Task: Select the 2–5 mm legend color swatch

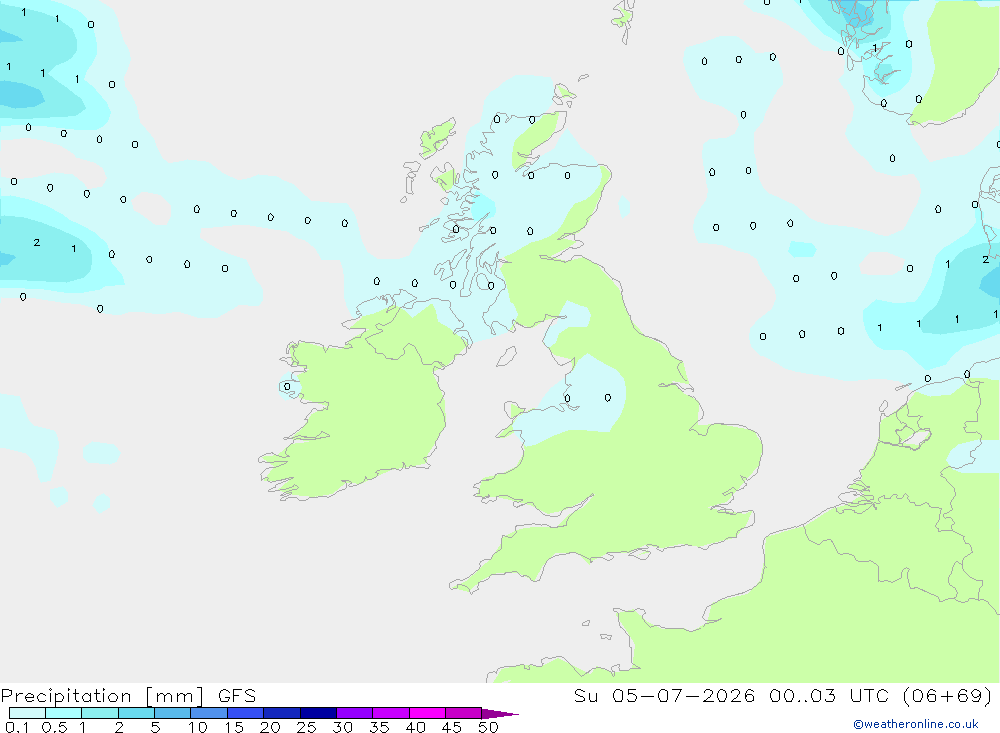Action: click(136, 713)
